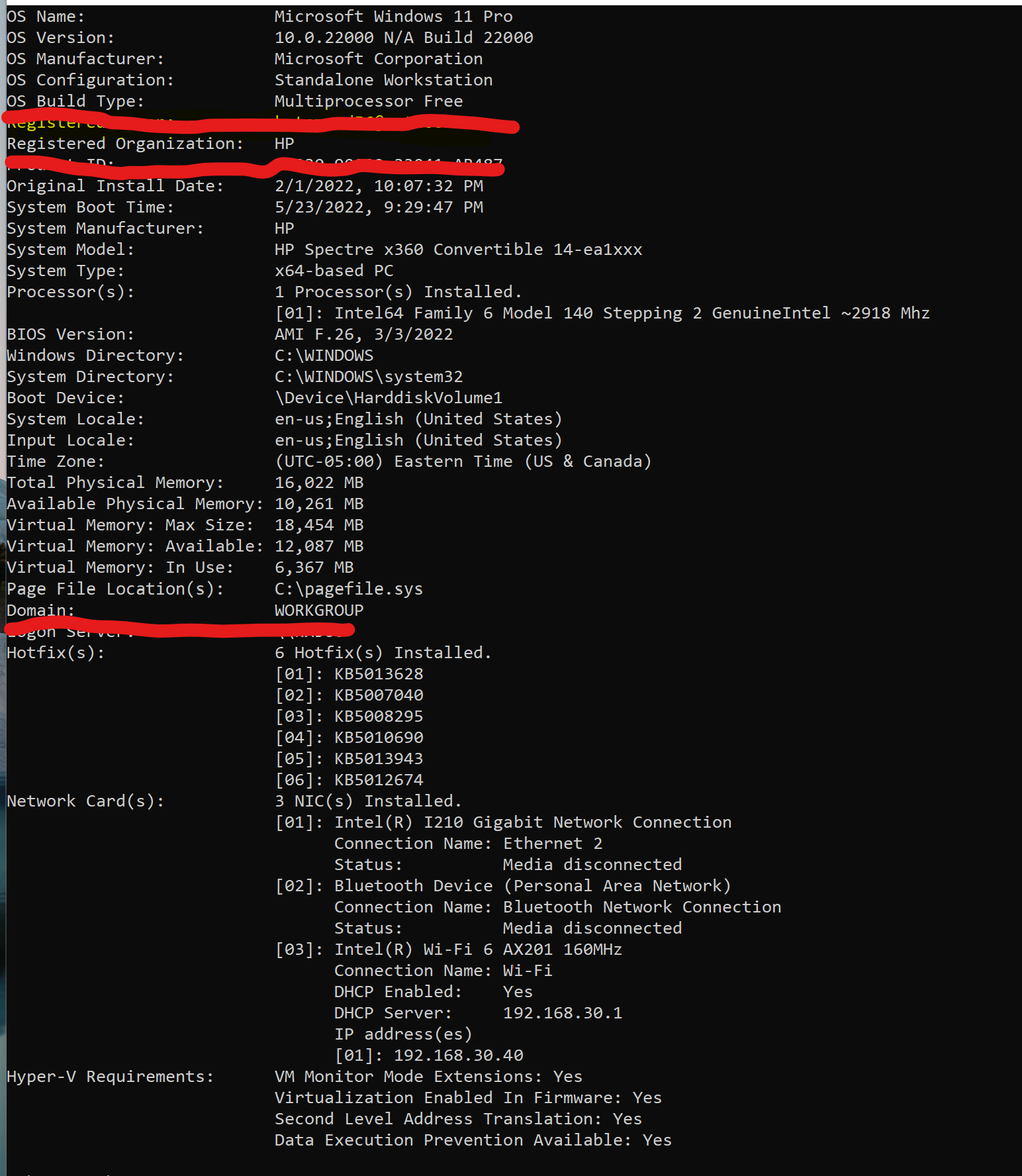Click '1 Processor(s) Installed.' text

click(x=398, y=292)
